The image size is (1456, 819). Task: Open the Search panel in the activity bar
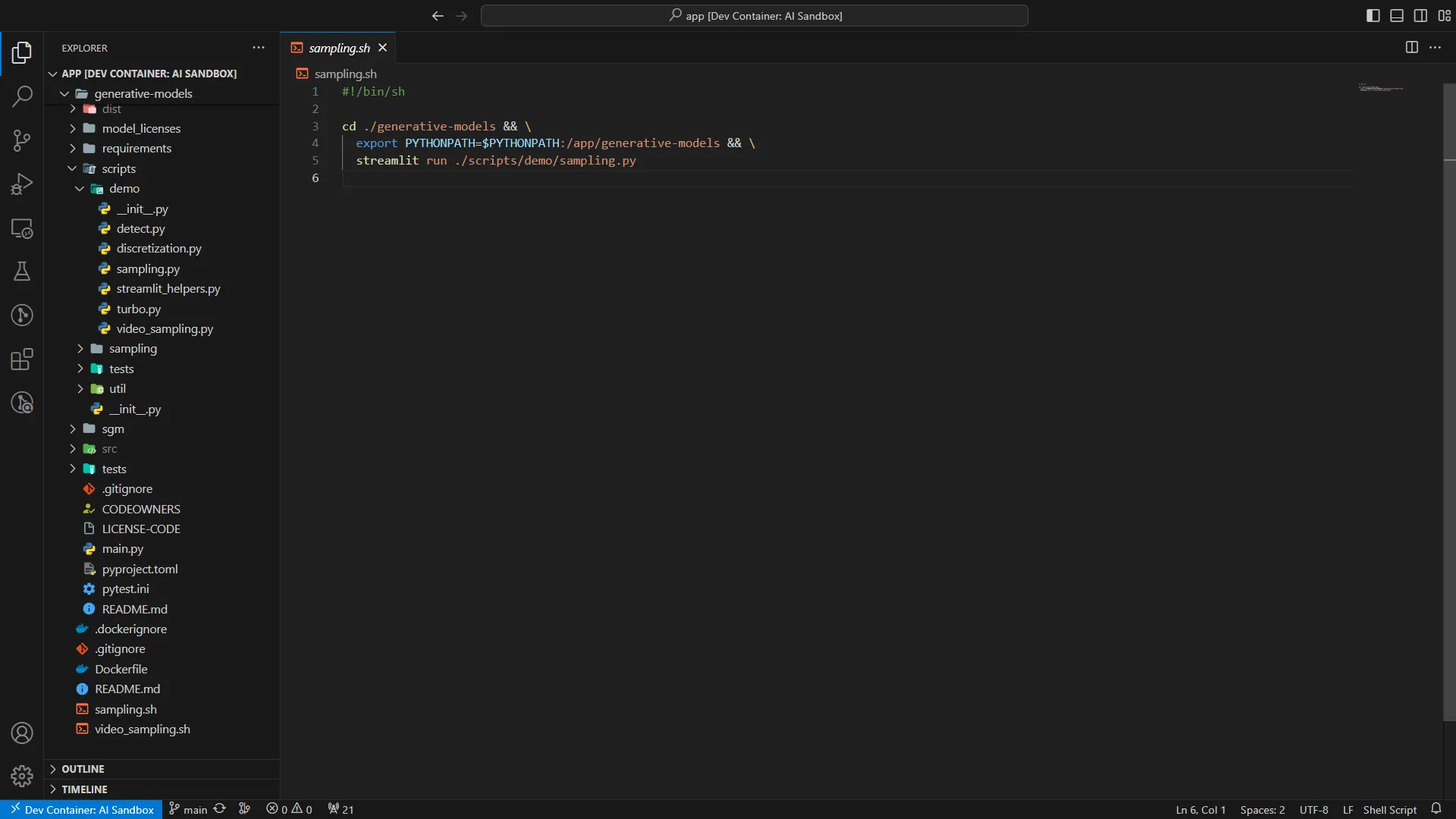tap(22, 97)
